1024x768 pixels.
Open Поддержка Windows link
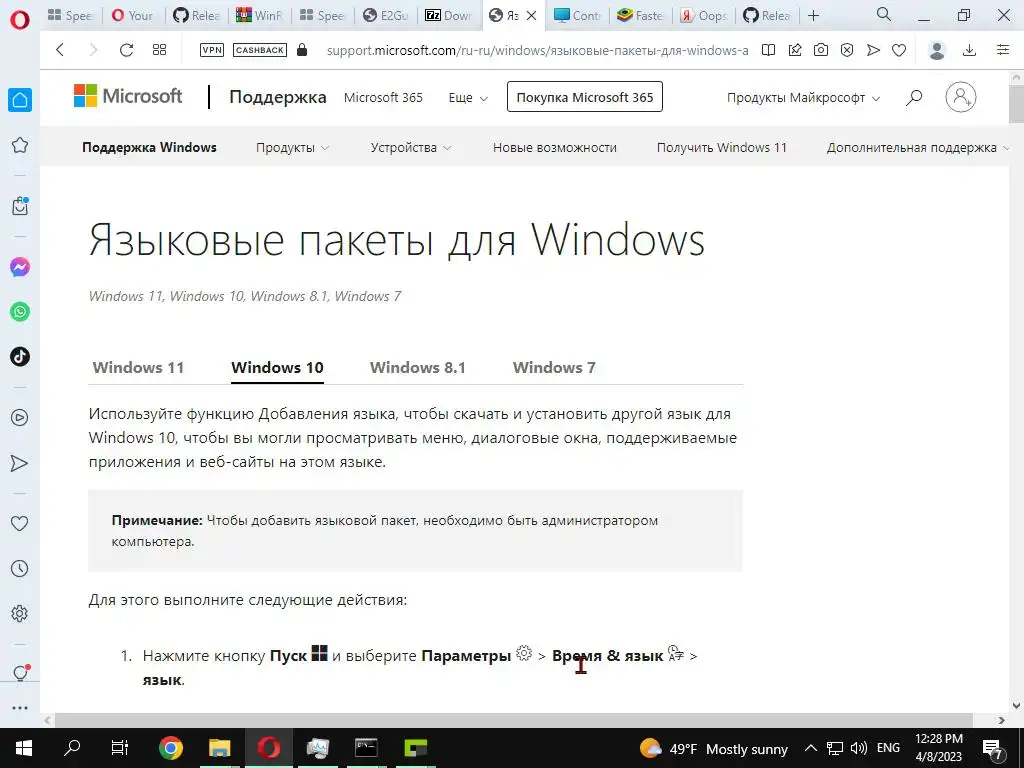pos(150,148)
